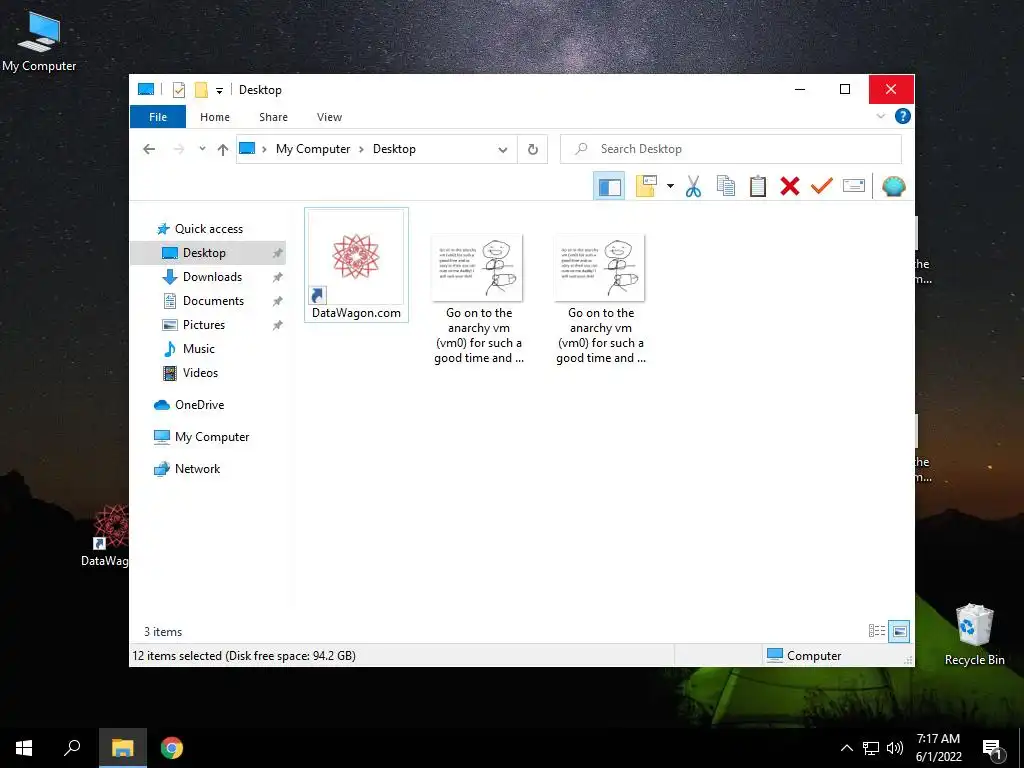Launch Google Chrome from the taskbar

point(172,748)
